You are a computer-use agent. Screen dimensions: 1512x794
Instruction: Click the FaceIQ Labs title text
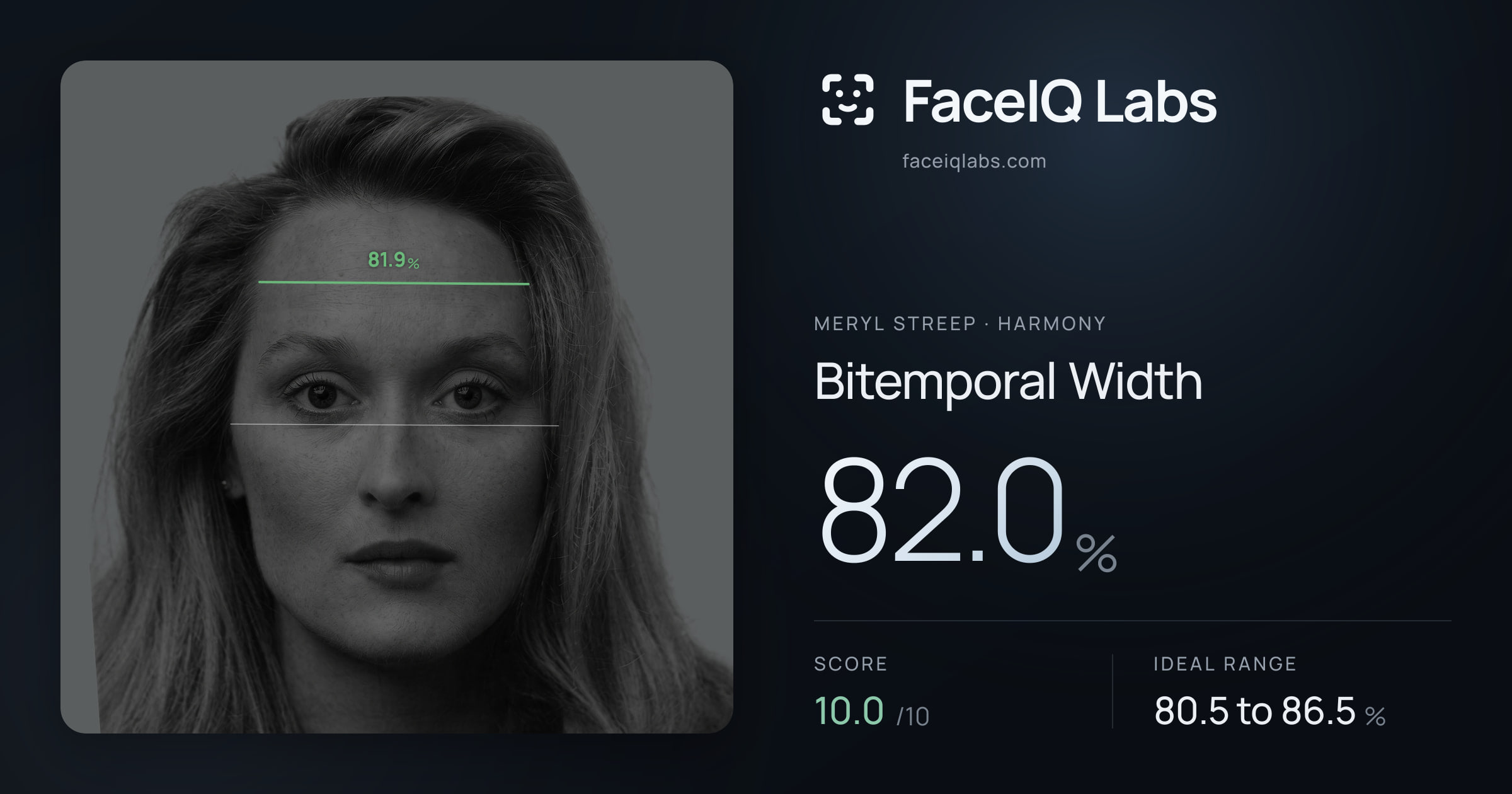click(1060, 101)
